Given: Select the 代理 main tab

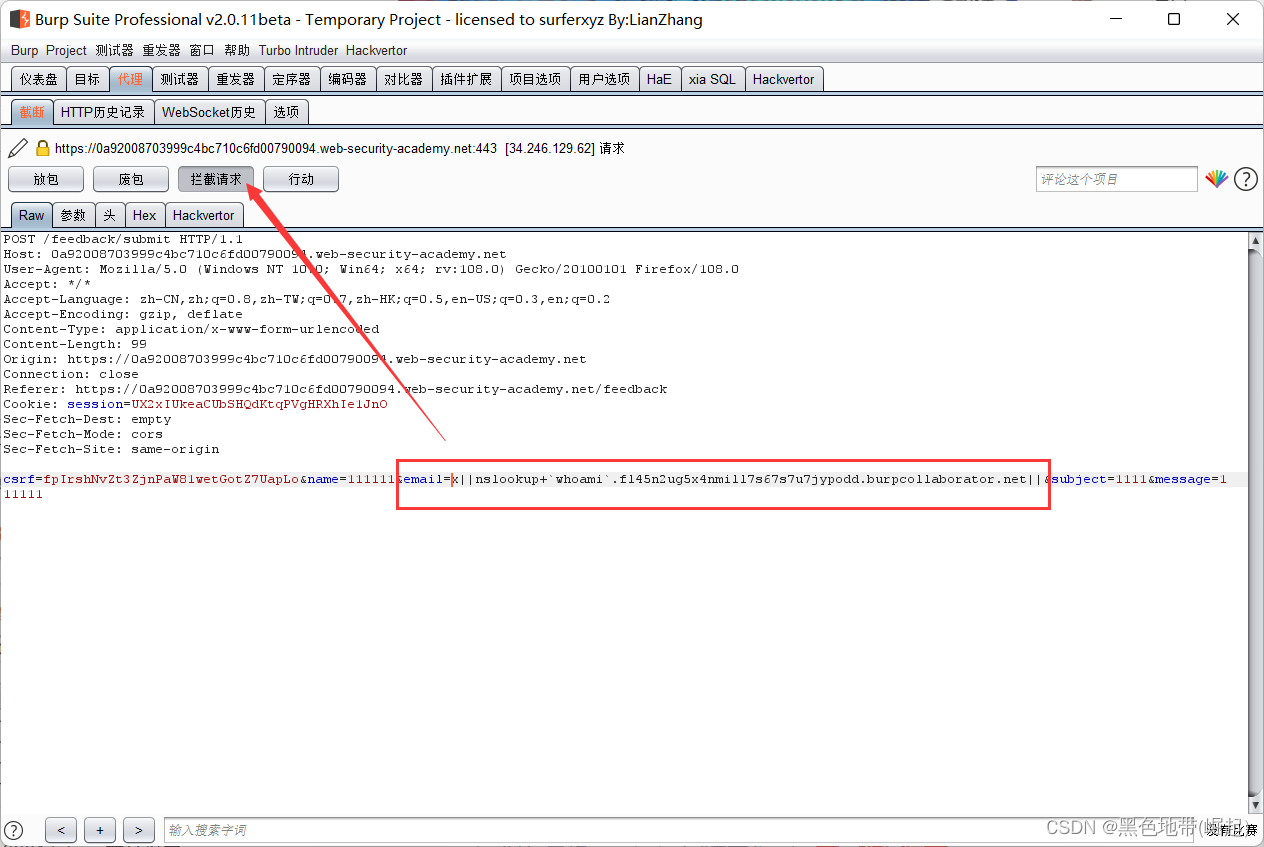Looking at the screenshot, I should tap(130, 79).
